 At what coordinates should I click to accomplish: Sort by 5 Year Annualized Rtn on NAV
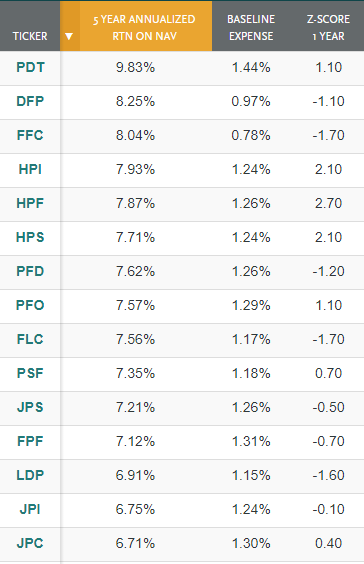144,28
